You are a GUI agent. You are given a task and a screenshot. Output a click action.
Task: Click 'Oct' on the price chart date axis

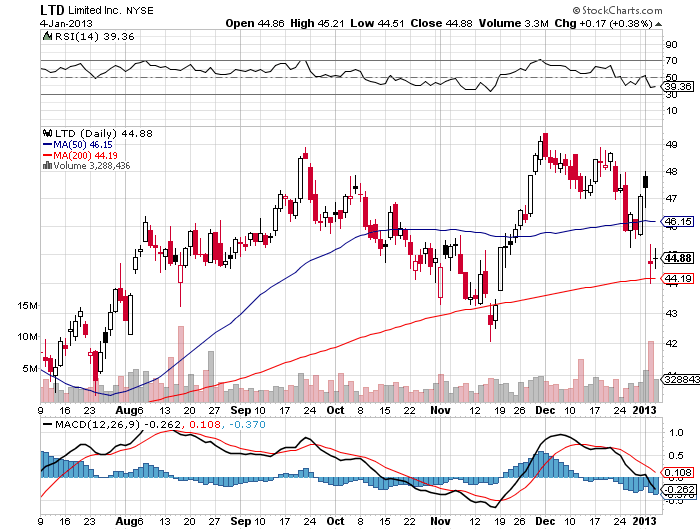click(x=335, y=410)
